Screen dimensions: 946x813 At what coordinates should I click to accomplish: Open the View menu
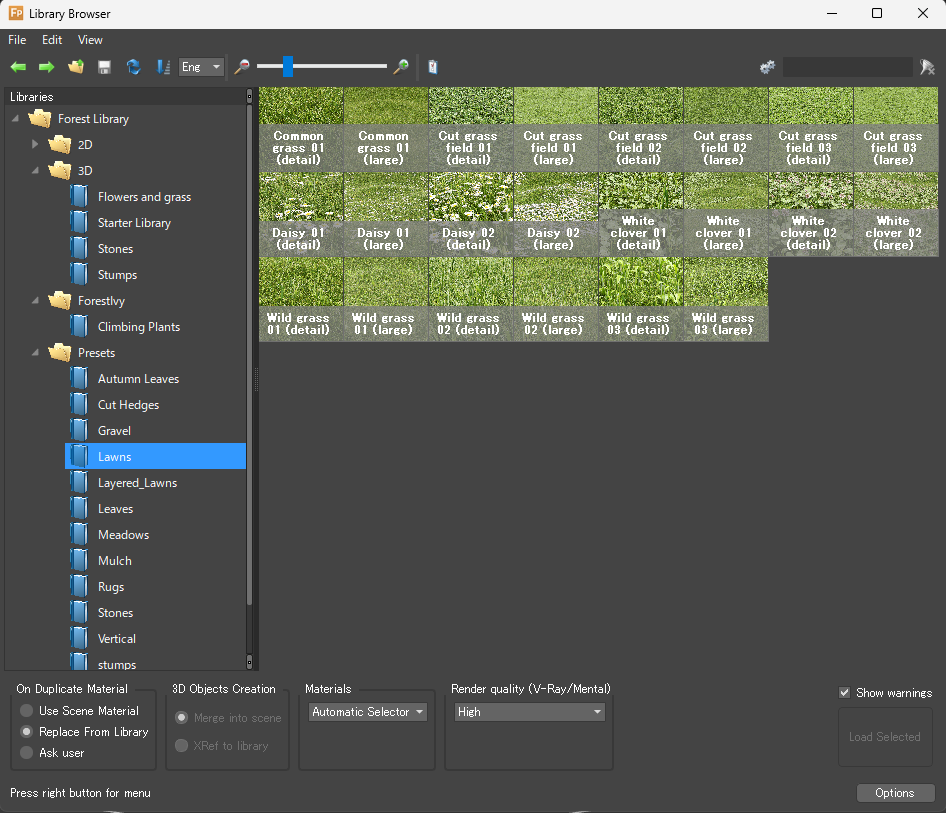click(90, 40)
